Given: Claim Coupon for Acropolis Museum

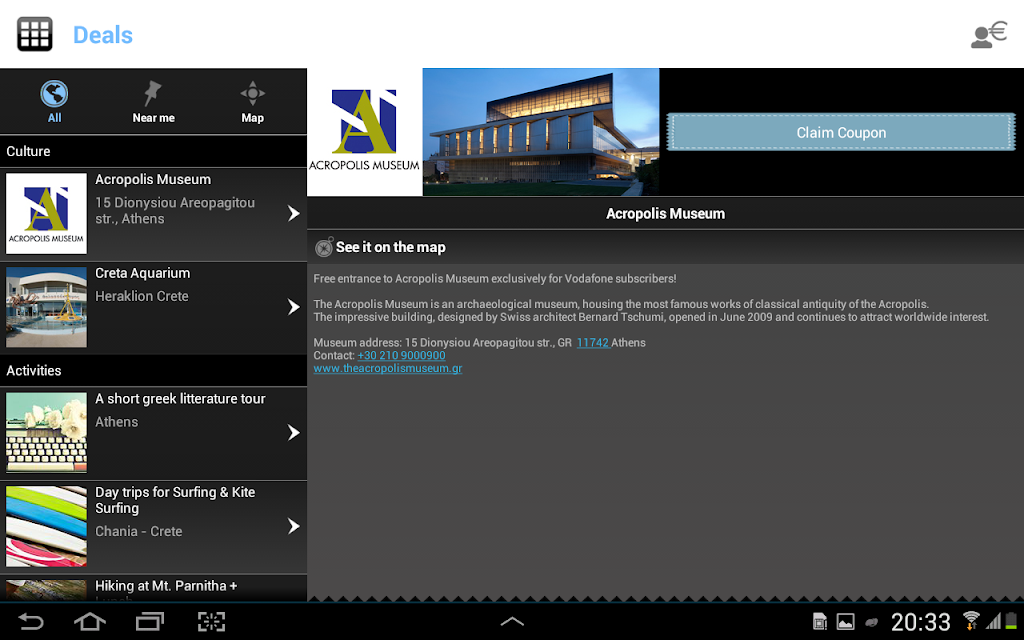Looking at the screenshot, I should [x=841, y=133].
